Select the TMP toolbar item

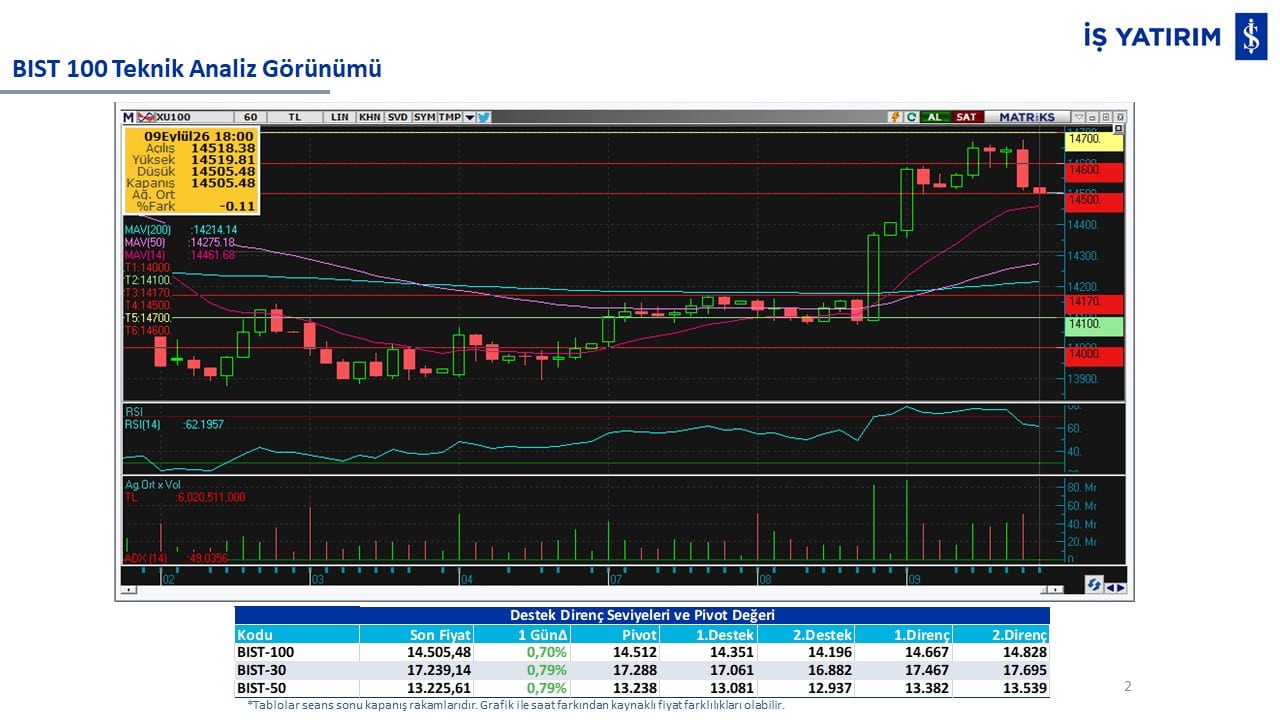click(x=450, y=117)
